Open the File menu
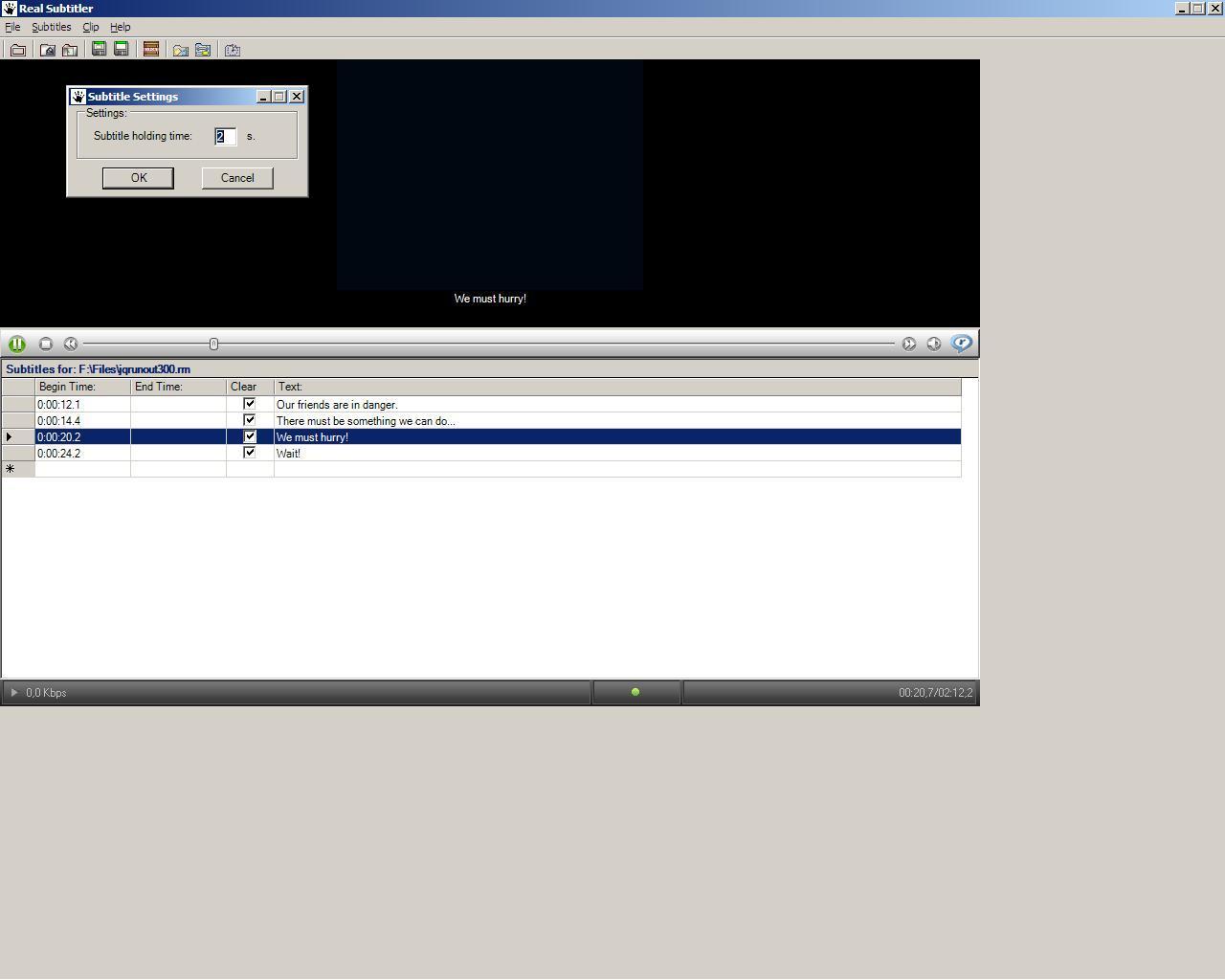The height and width of the screenshot is (980, 1225). [x=12, y=27]
